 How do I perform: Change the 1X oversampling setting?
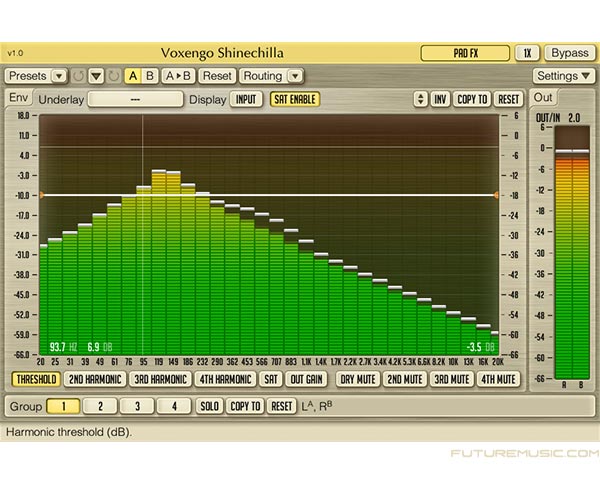(527, 53)
